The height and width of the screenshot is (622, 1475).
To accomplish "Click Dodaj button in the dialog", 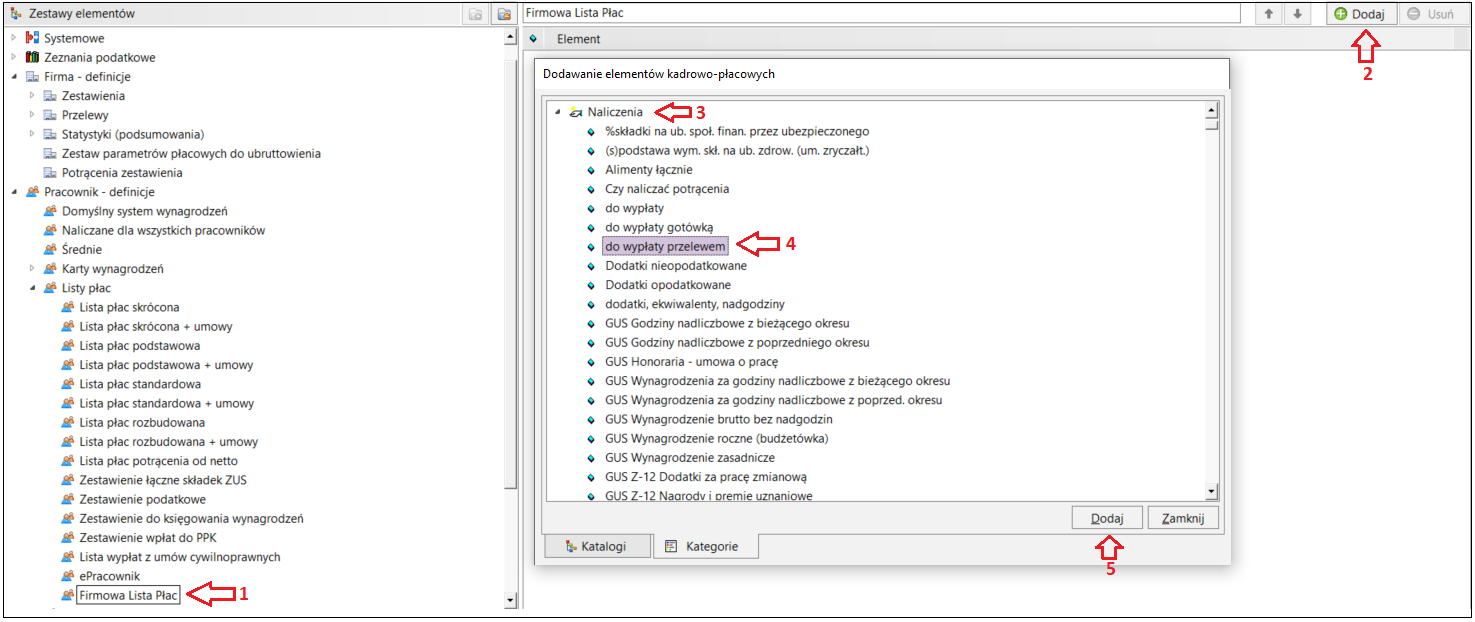I will (x=1107, y=518).
